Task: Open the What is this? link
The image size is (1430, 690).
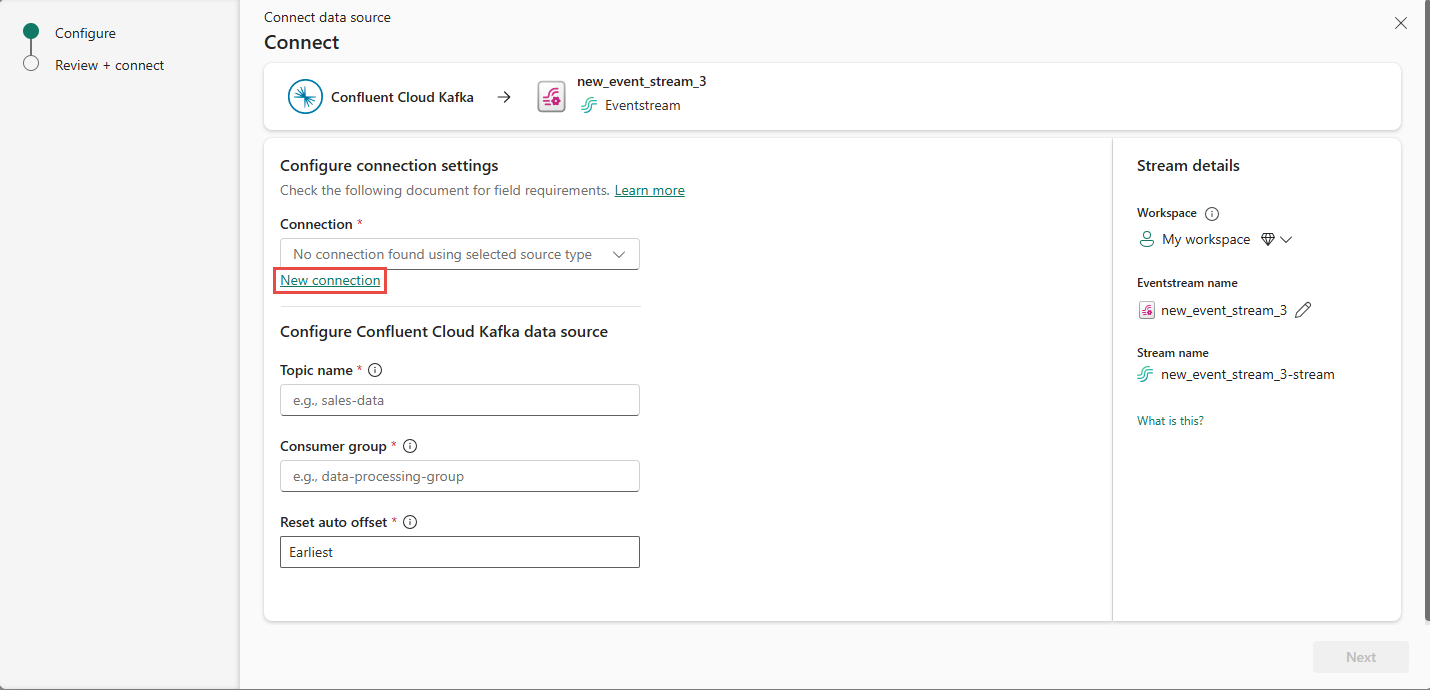Action: pyautogui.click(x=1170, y=421)
